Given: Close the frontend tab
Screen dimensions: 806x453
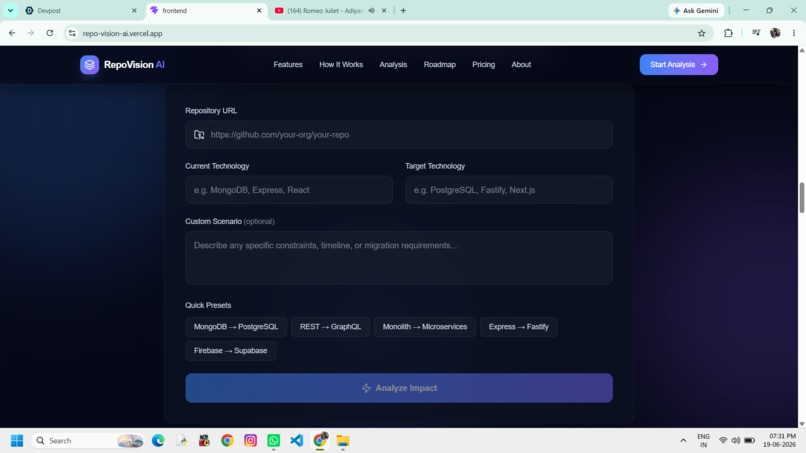Looking at the screenshot, I should click(259, 10).
